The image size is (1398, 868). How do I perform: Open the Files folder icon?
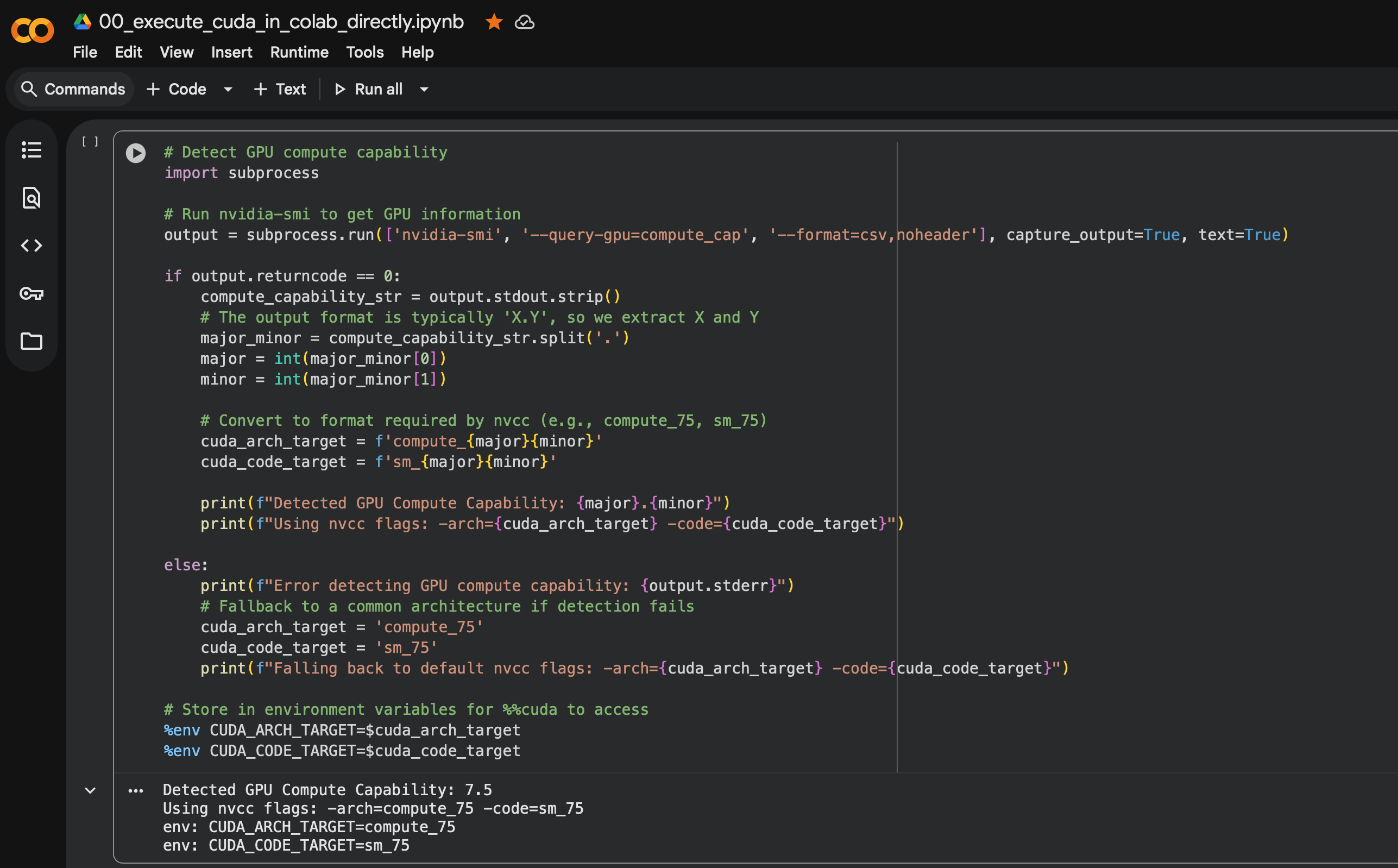pos(31,341)
